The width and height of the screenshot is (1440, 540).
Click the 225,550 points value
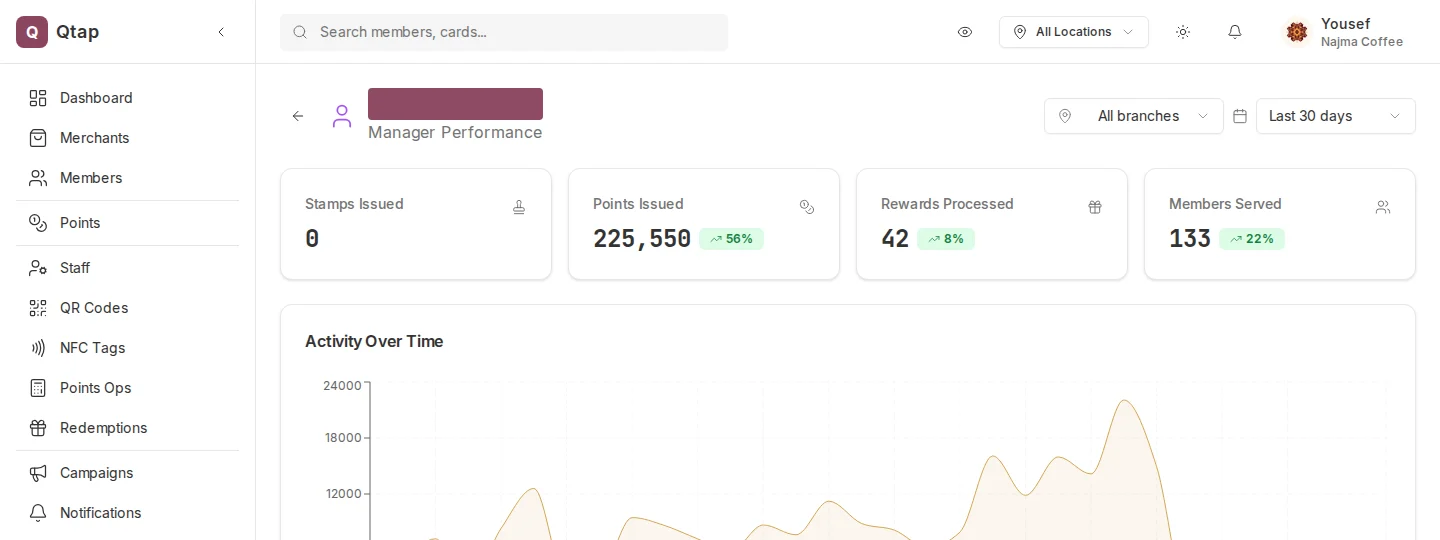[642, 239]
